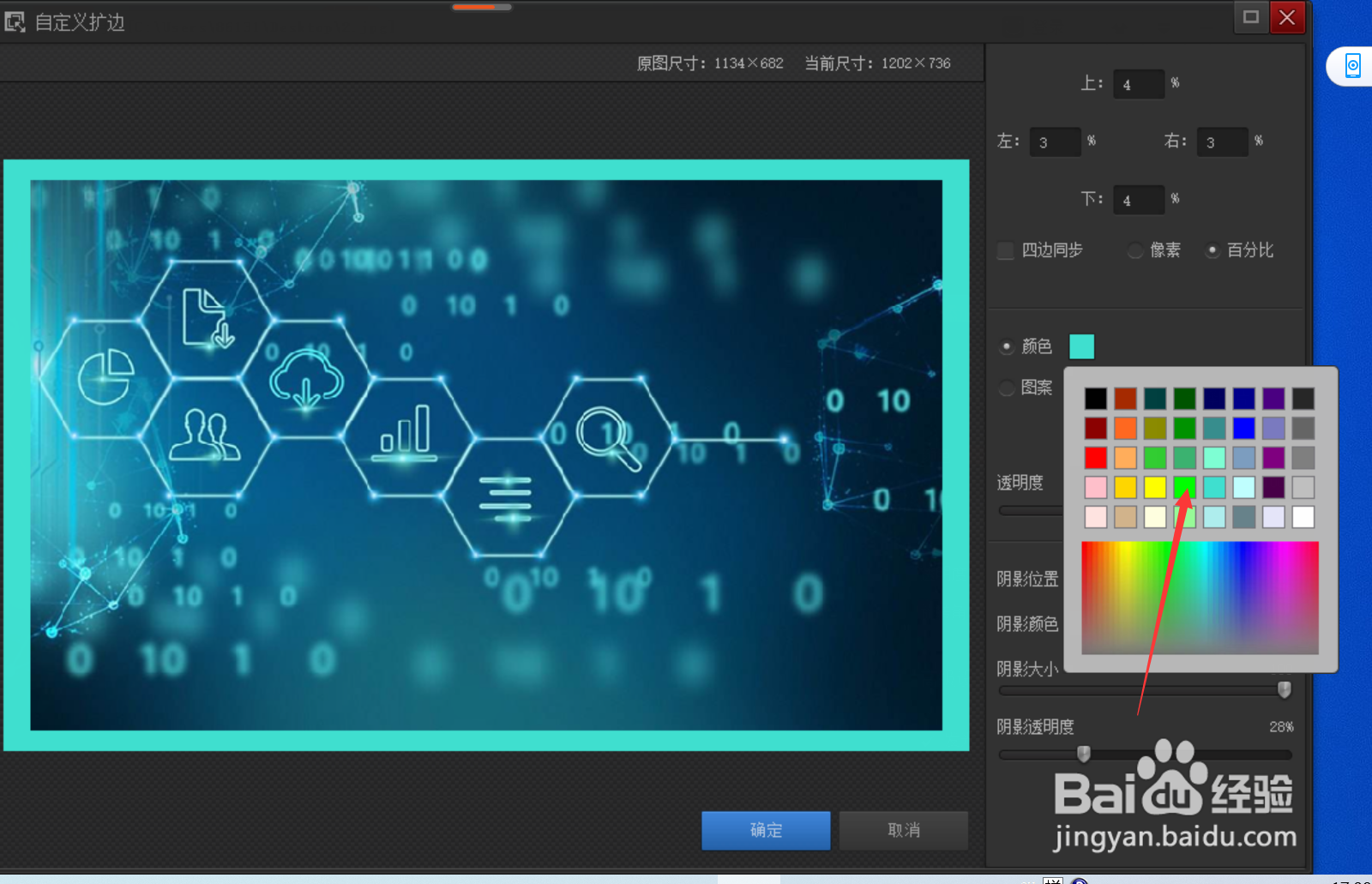This screenshot has width=1372, height=884.
Task: Click the 阴影位置 label
Action: coord(1027,580)
